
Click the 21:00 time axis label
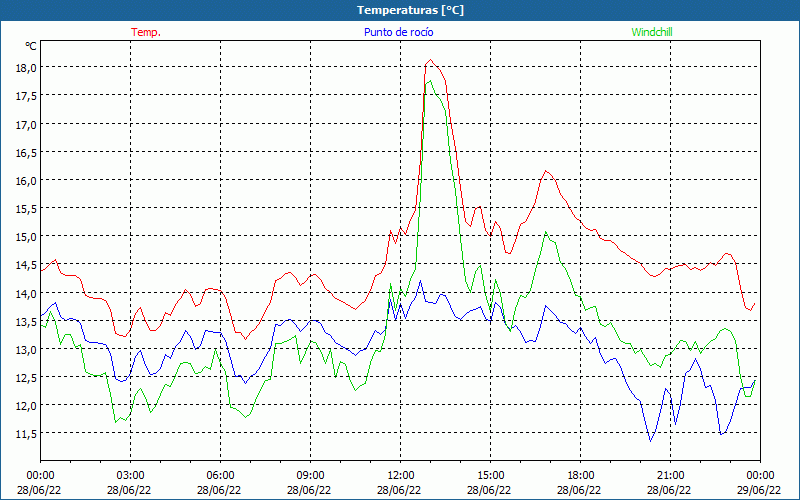(x=670, y=476)
